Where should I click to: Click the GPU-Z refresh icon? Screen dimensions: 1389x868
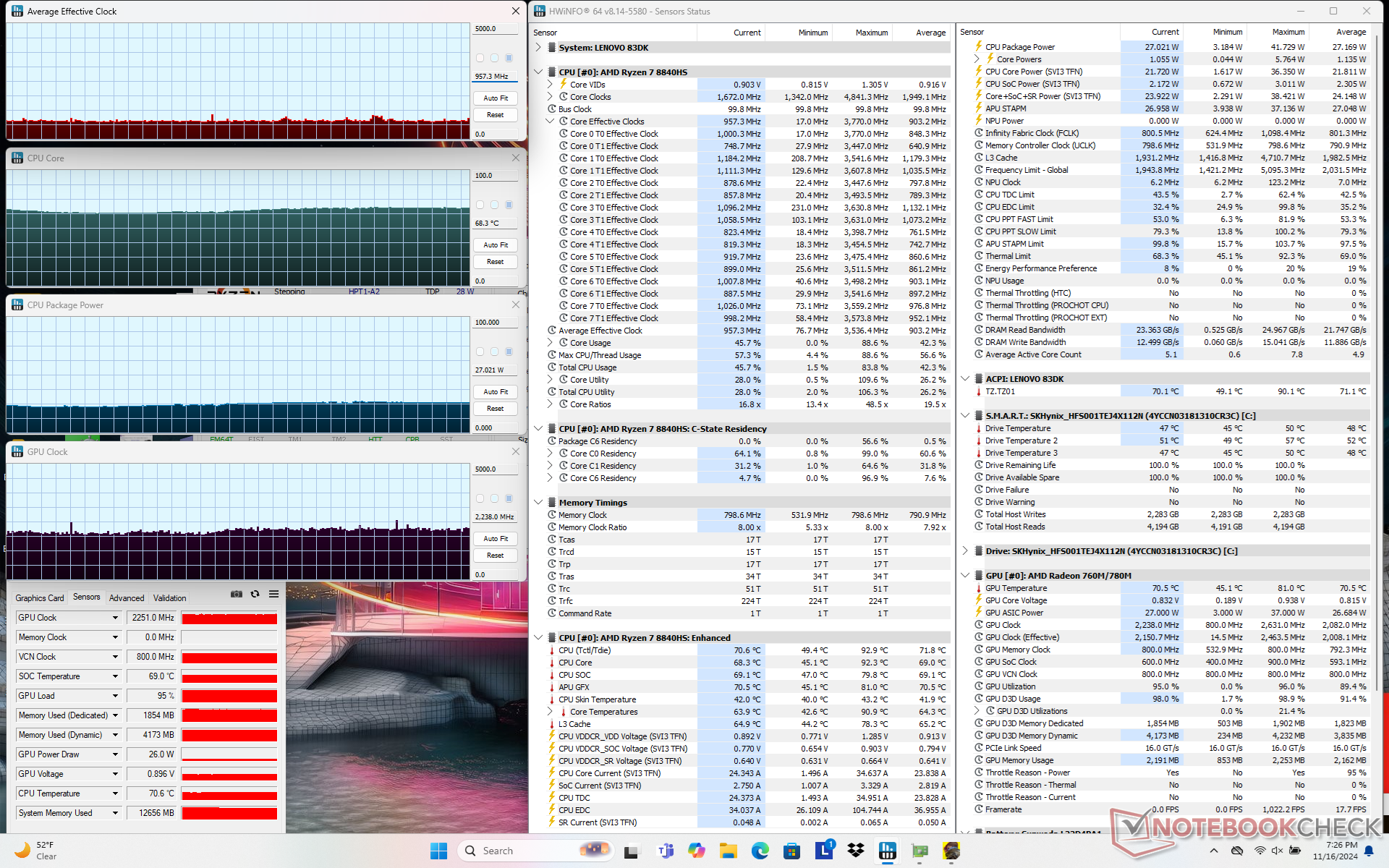coord(255,594)
